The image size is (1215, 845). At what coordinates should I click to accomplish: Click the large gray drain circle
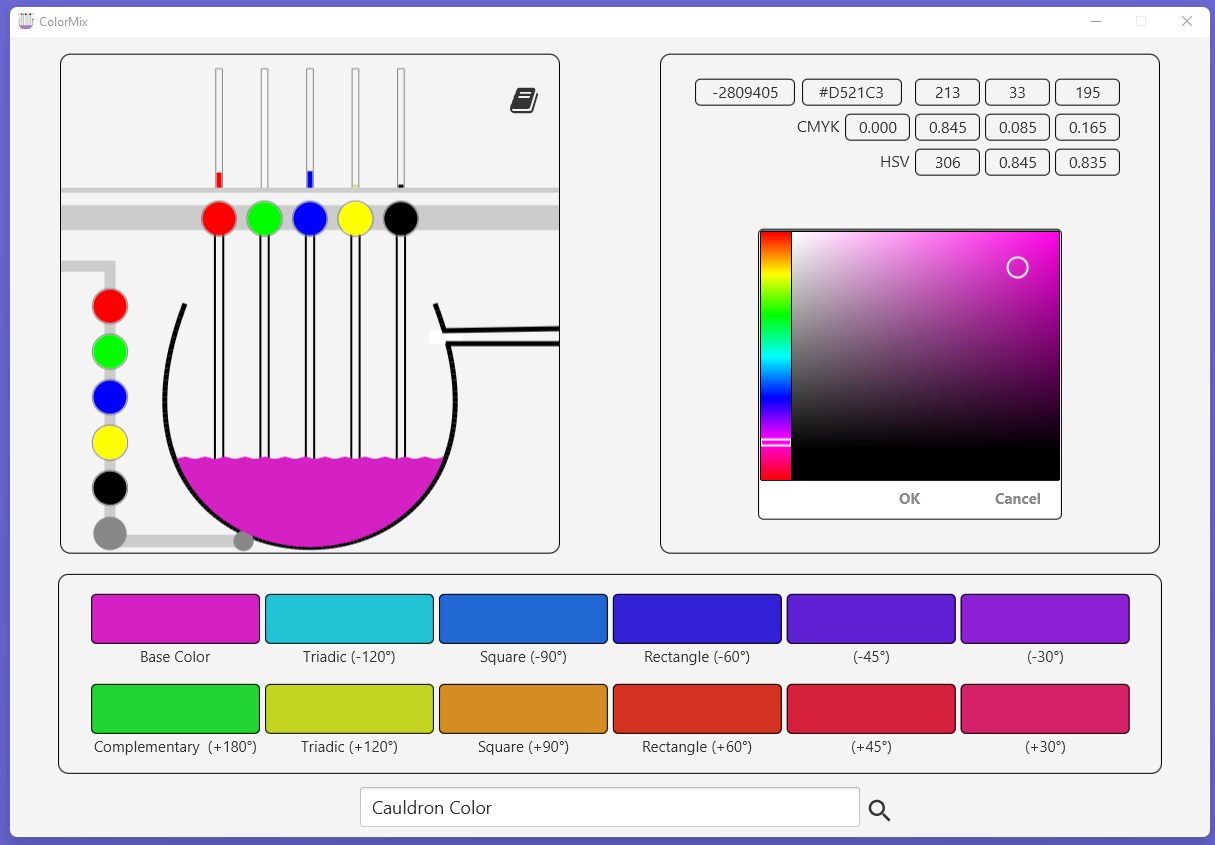pyautogui.click(x=110, y=533)
